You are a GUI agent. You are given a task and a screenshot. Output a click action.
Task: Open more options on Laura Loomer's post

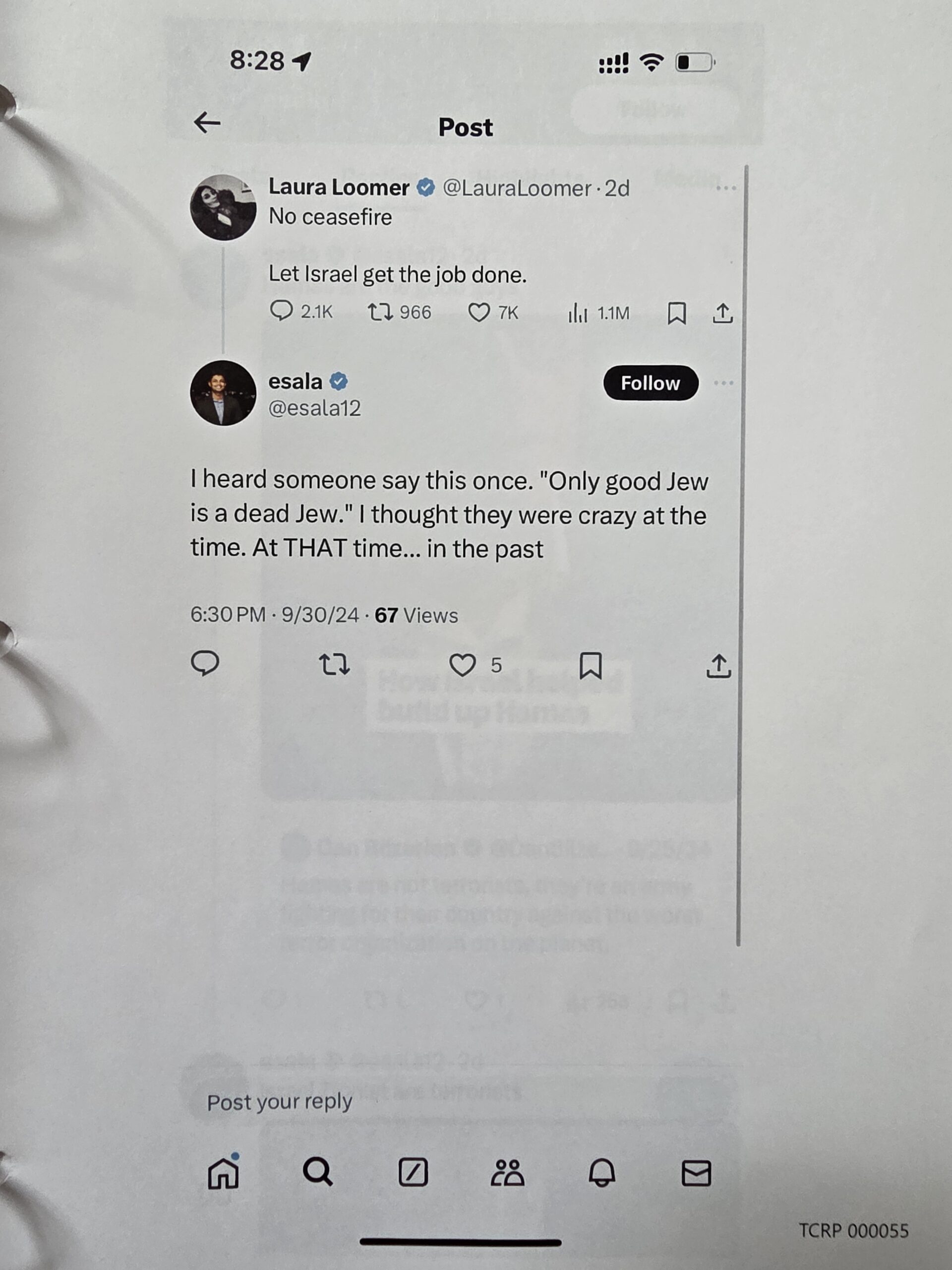(726, 189)
